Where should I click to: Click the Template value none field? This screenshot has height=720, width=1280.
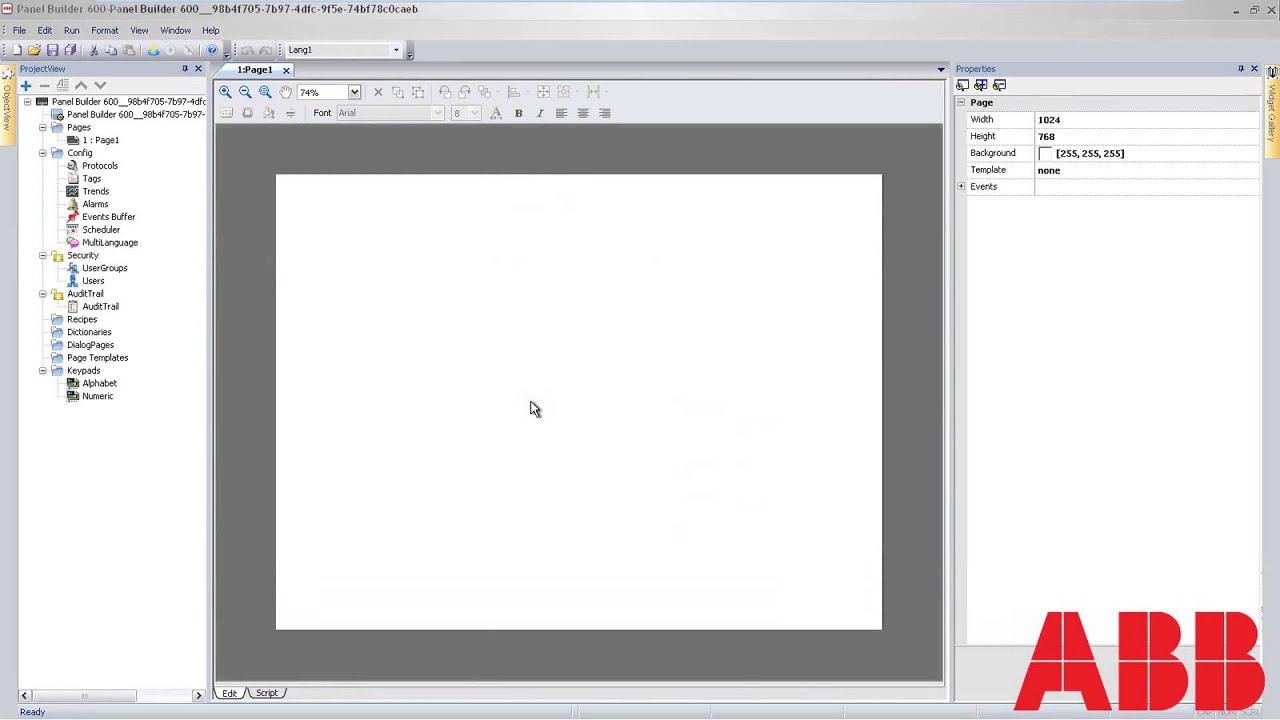coord(1148,170)
